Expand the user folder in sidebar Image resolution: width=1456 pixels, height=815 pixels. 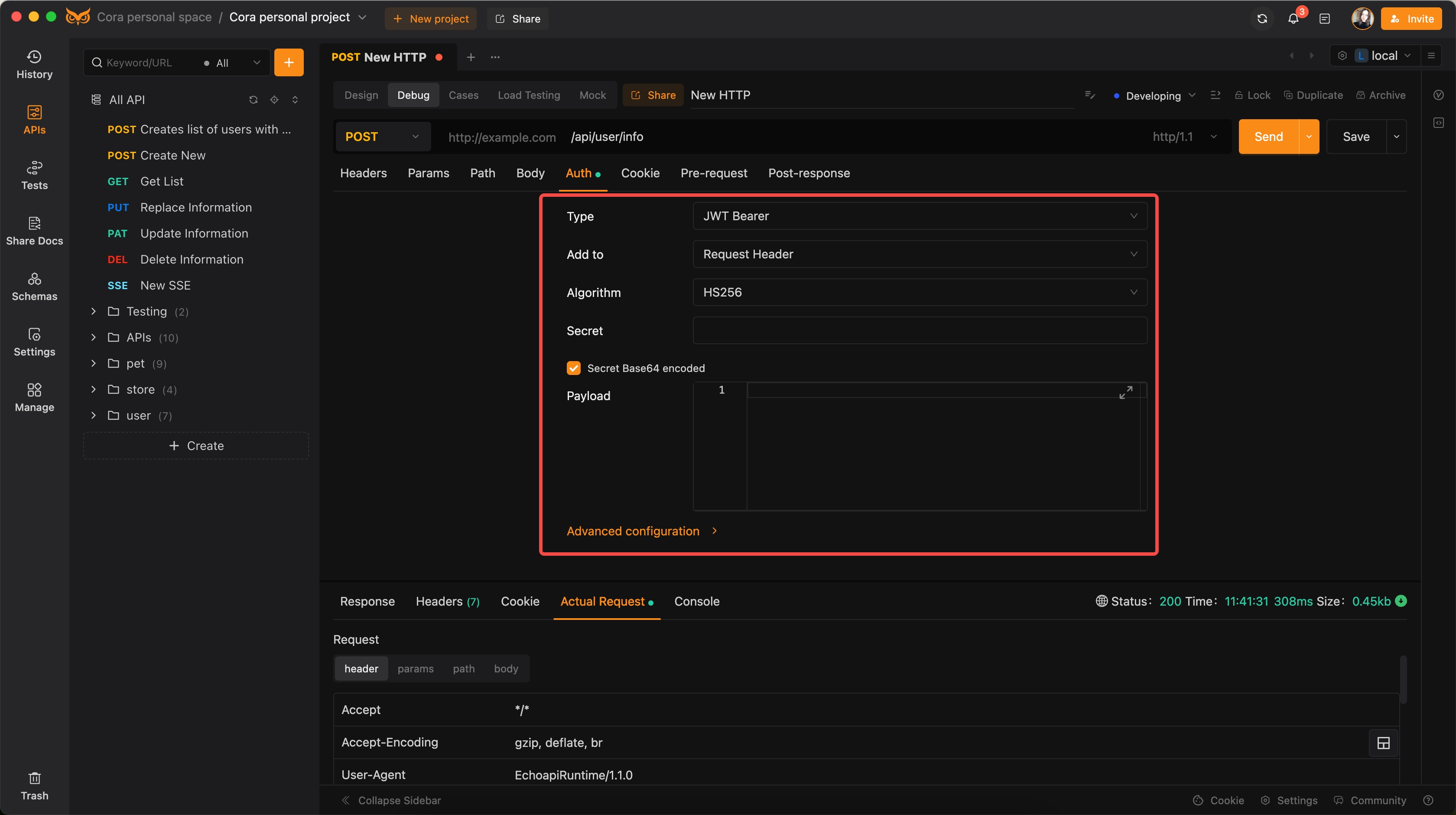(x=94, y=415)
